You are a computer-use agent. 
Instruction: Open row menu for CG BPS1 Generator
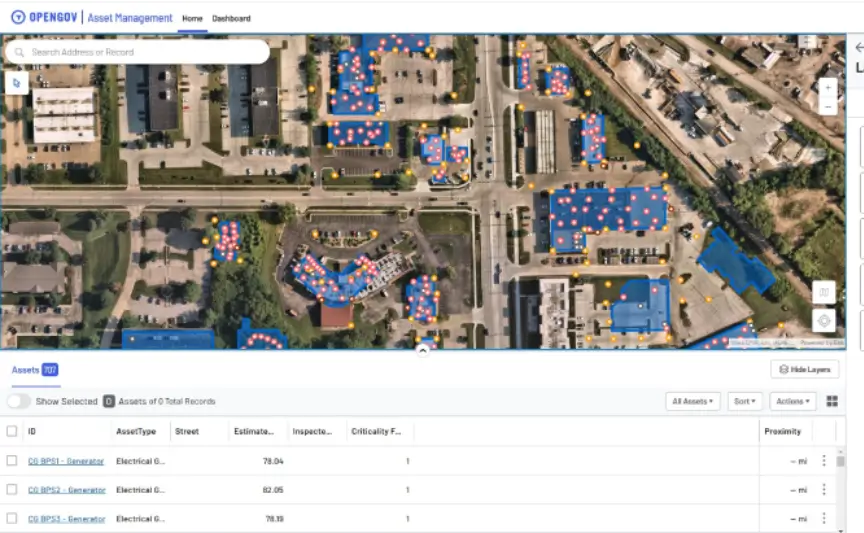[x=824, y=460]
